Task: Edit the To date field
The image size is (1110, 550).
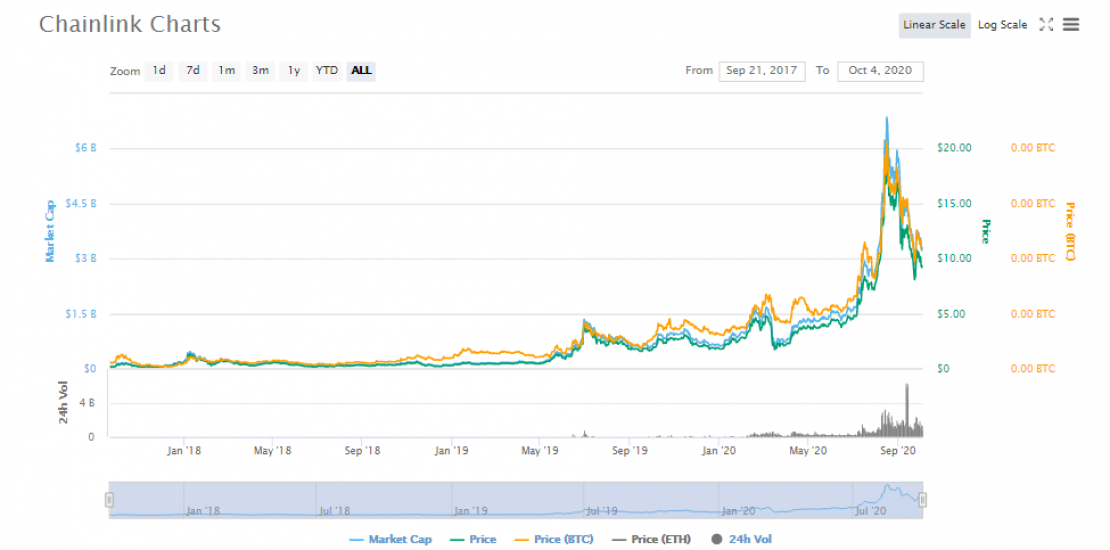Action: (880, 71)
